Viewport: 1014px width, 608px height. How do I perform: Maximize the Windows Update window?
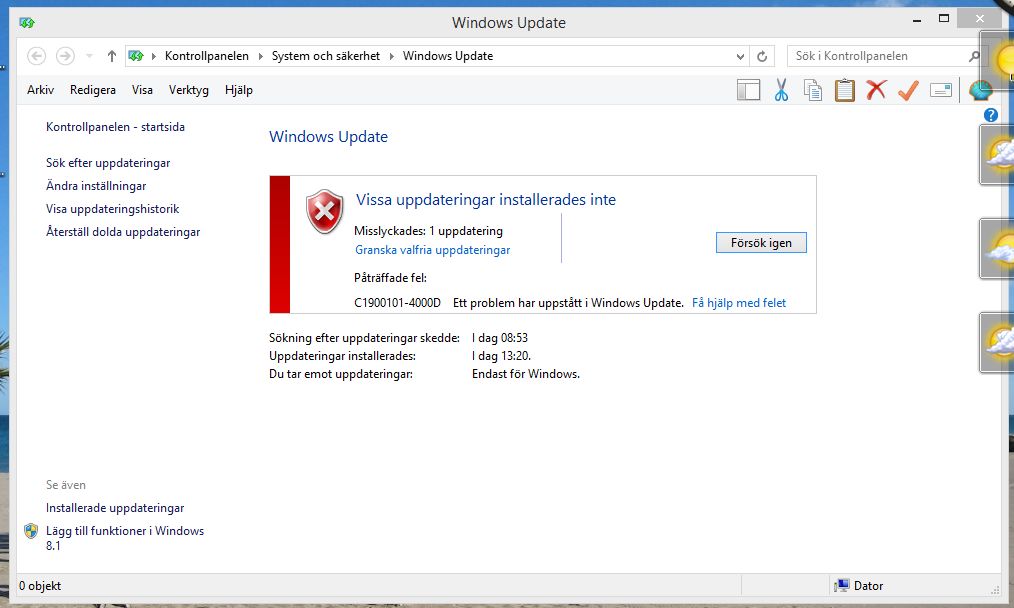click(x=944, y=19)
